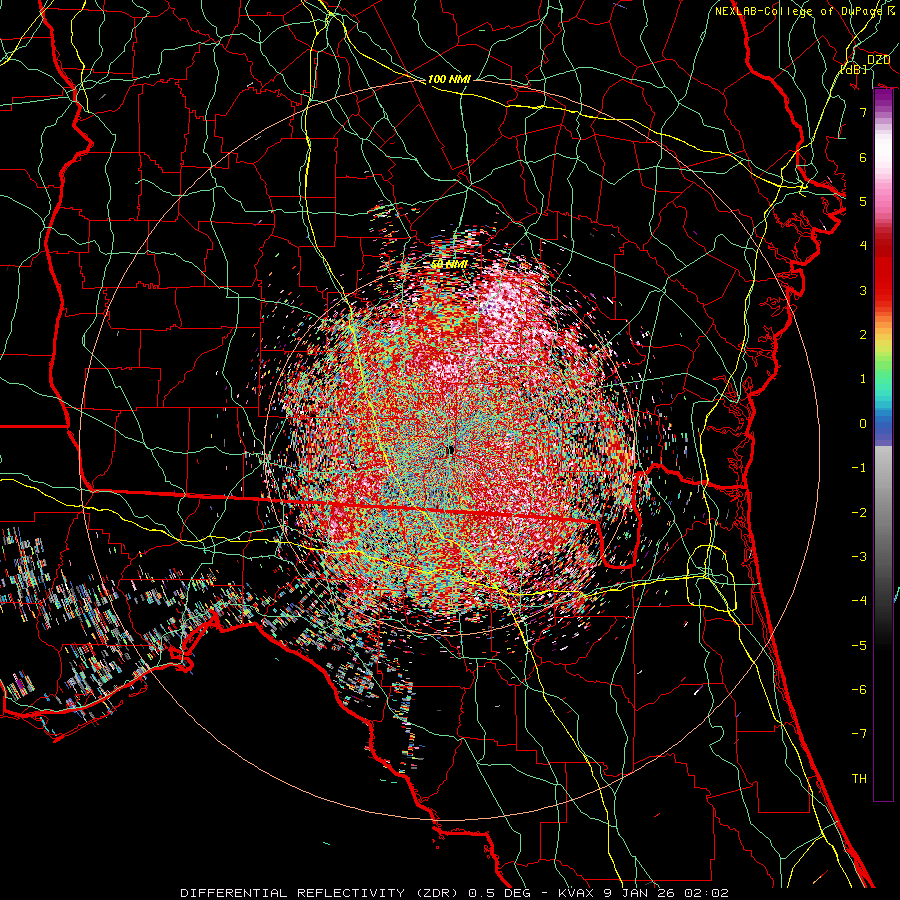This screenshot has width=900, height=900.
Task: Click the 50 NMI range ring label
Action: 449,264
